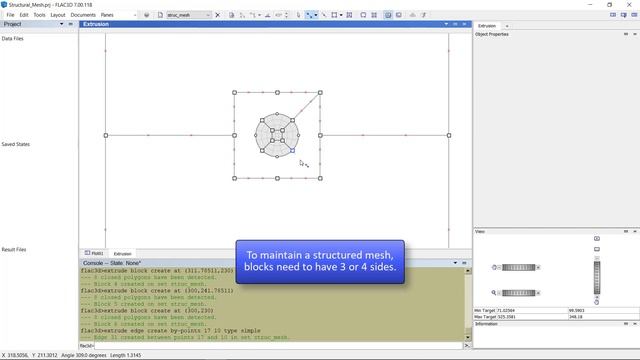The height and width of the screenshot is (360, 640).
Task: Click the printer-like icon before new page
Action: (147, 15)
